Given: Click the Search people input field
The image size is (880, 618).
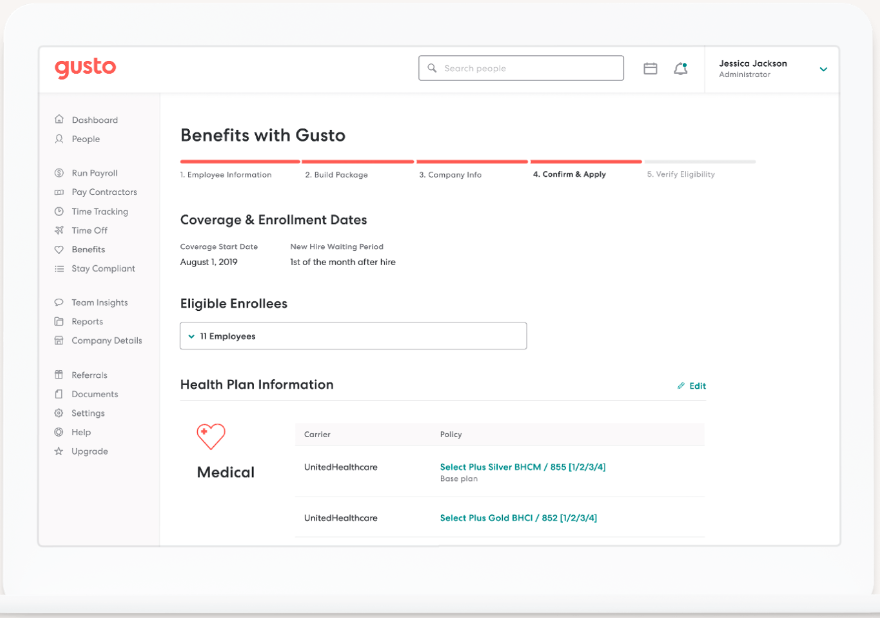Looking at the screenshot, I should coord(521,68).
